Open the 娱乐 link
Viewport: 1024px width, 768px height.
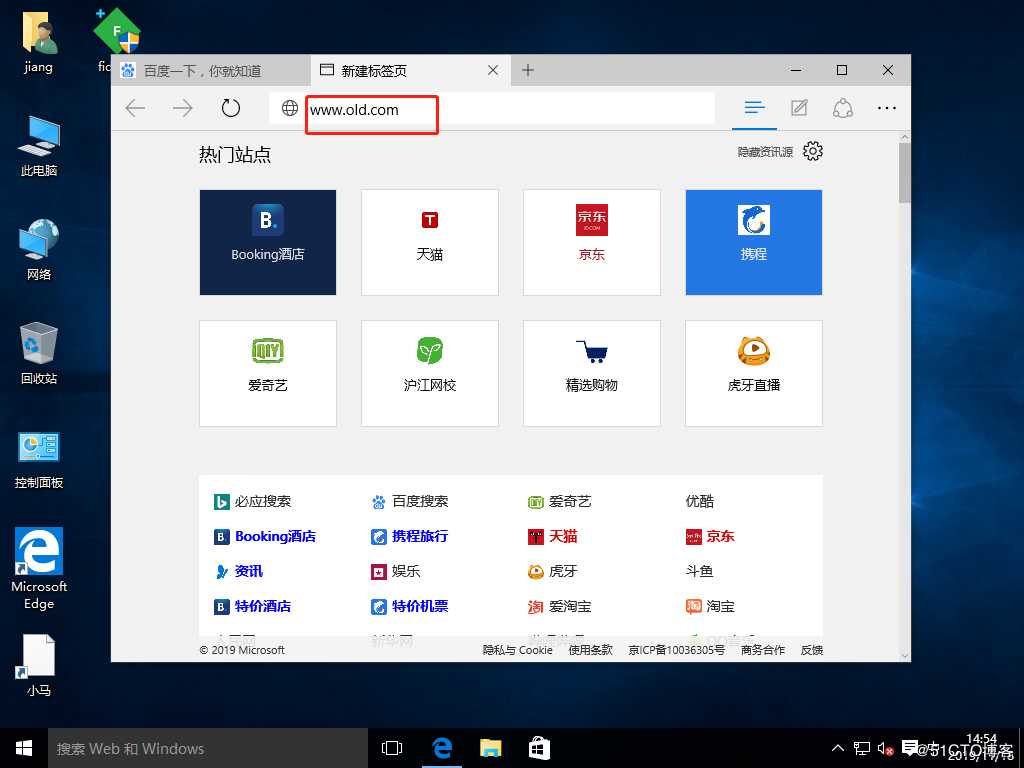[x=396, y=571]
